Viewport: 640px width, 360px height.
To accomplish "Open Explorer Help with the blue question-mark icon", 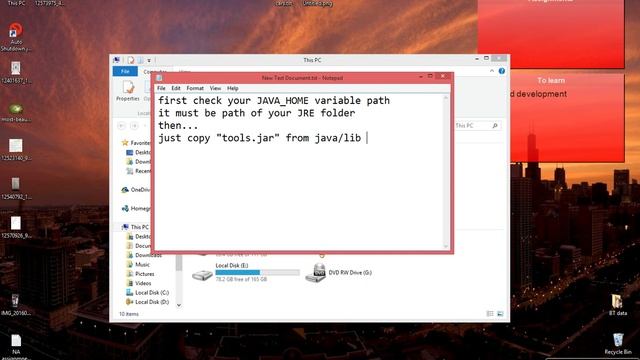I will (x=502, y=71).
